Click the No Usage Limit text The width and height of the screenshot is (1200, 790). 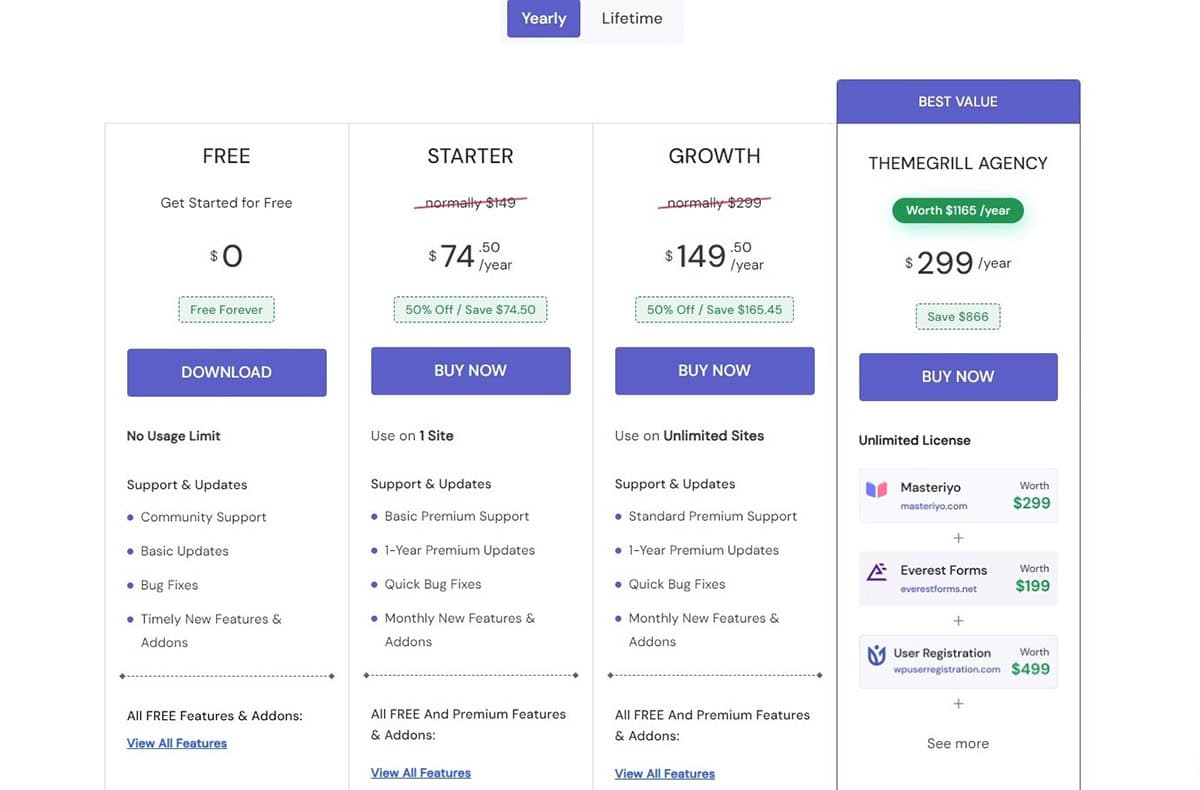[174, 436]
